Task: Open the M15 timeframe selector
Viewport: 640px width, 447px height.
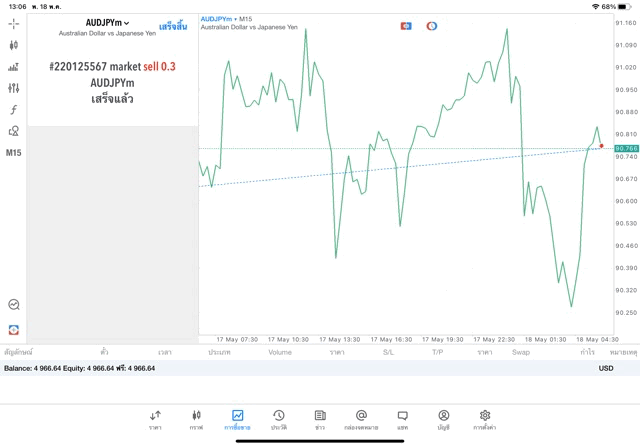Action: 13,153
